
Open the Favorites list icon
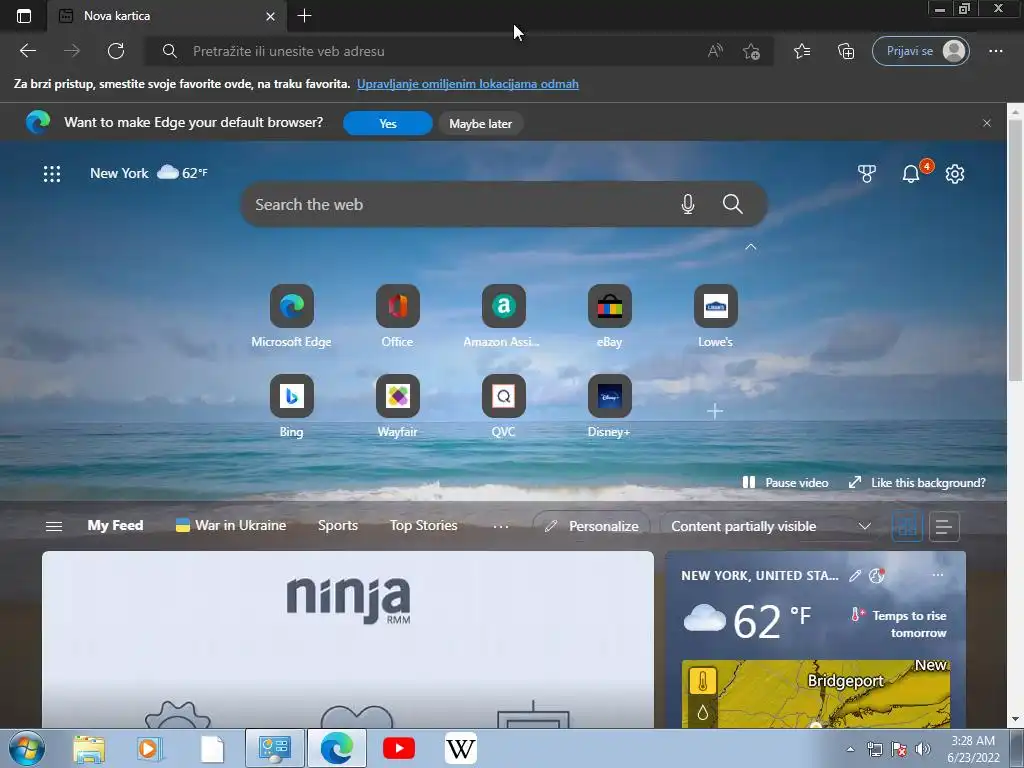pos(803,51)
